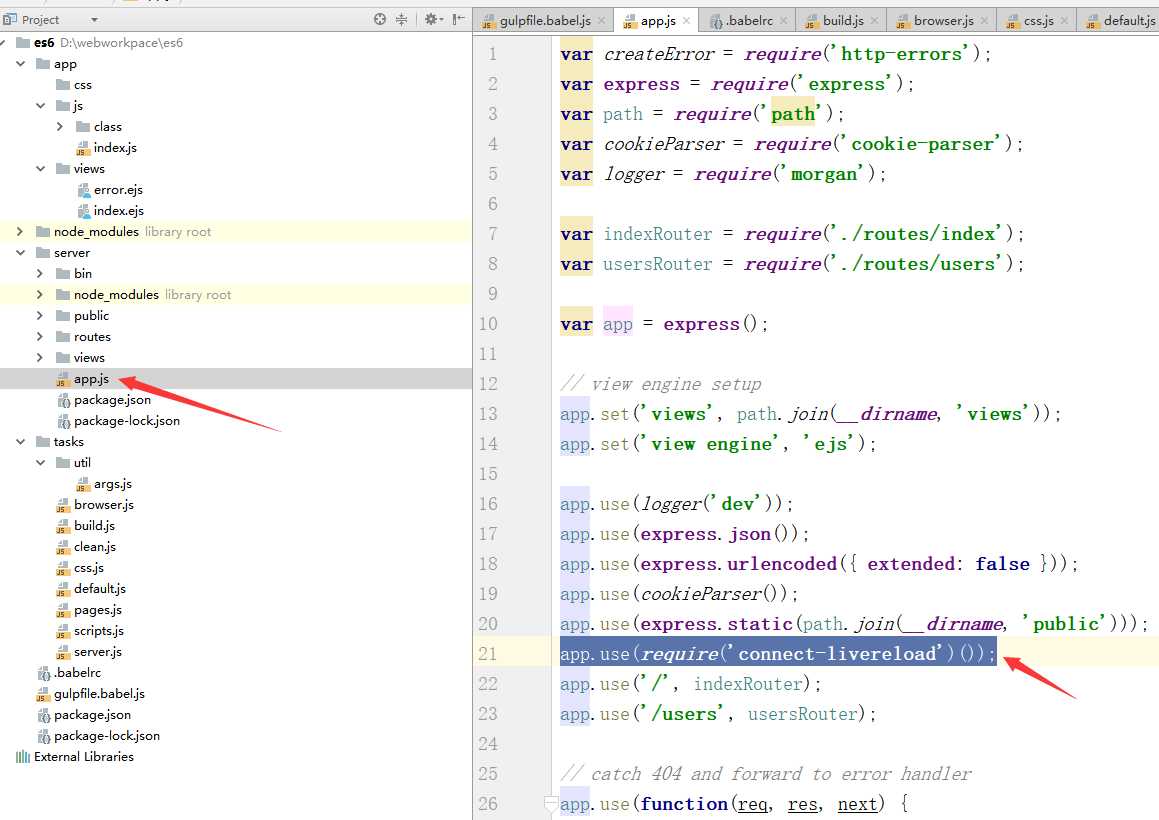The image size is (1159, 820).
Task: Close the browser.js tab
Action: [x=984, y=21]
